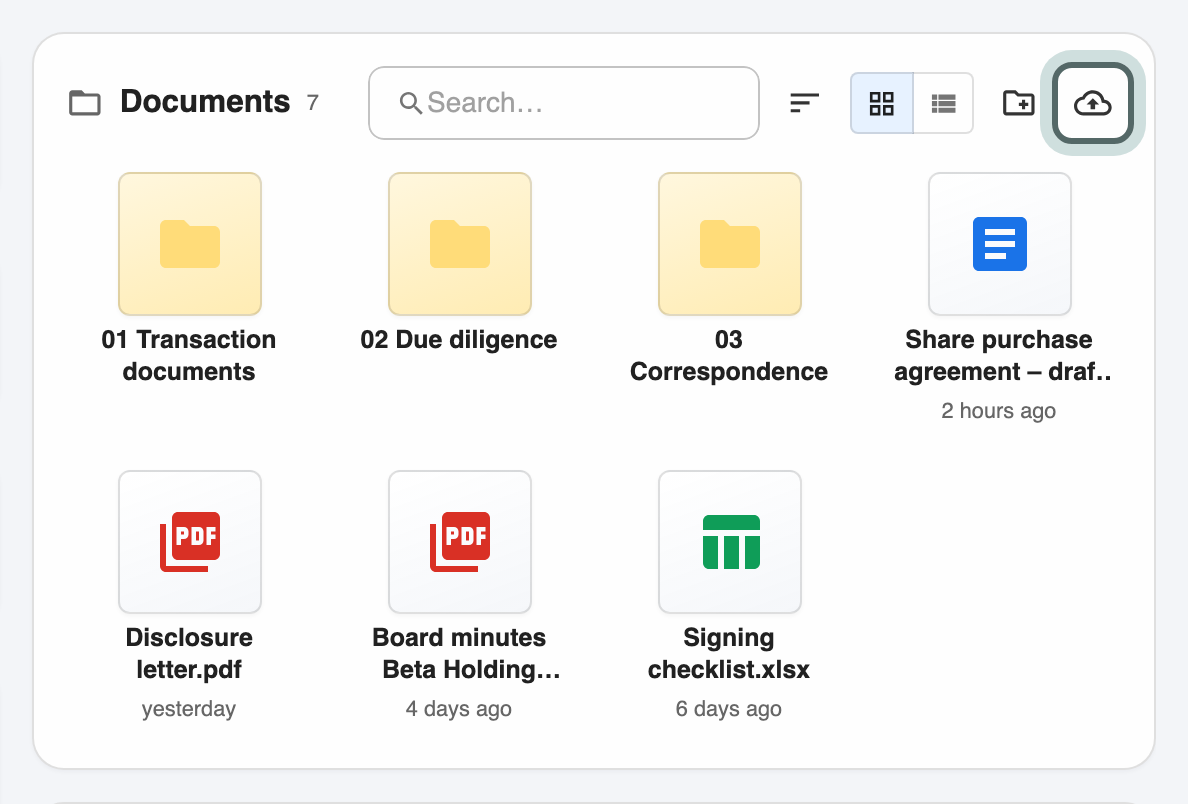This screenshot has height=804, width=1188.
Task: Open Signing checklist.xlsx spreadsheet icon
Action: click(x=730, y=542)
